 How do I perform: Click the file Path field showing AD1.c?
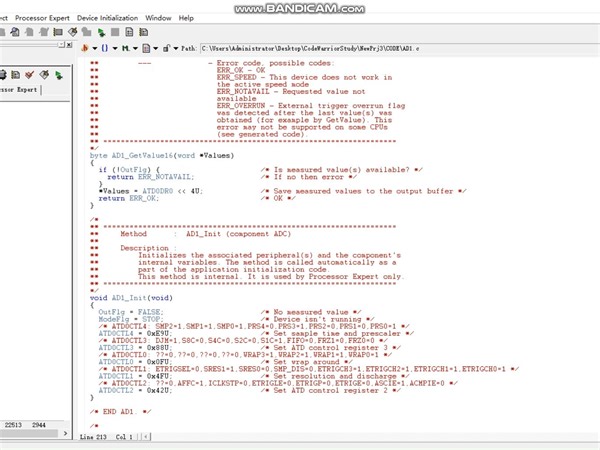[x=399, y=49]
